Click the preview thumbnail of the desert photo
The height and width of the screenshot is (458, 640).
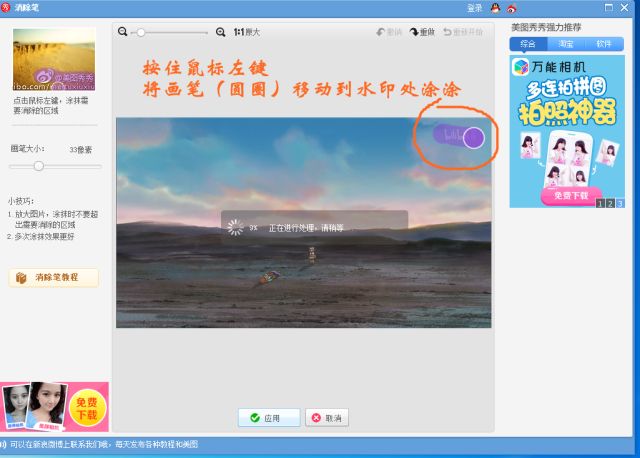(x=54, y=59)
